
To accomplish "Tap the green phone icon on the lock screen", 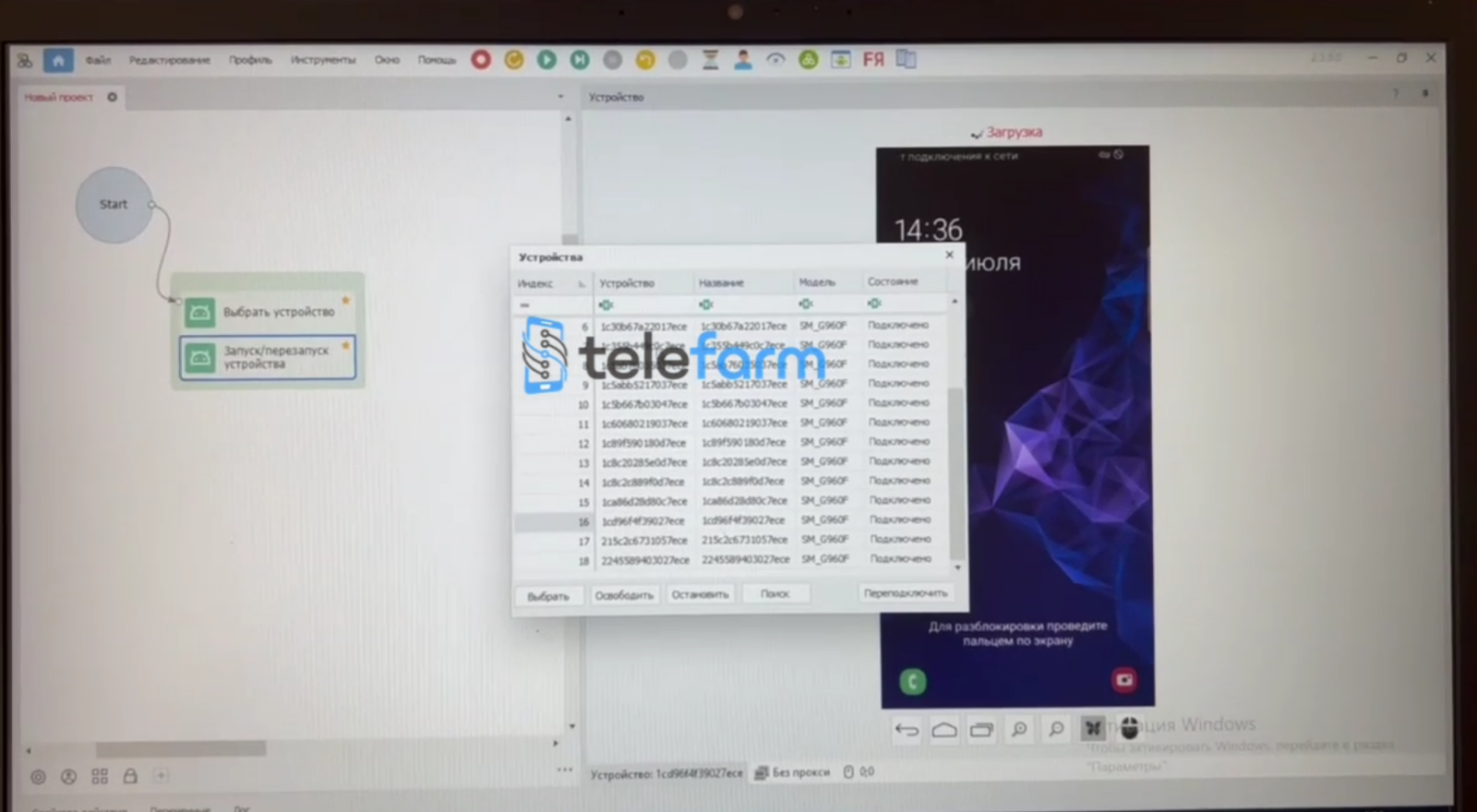I will click(913, 682).
